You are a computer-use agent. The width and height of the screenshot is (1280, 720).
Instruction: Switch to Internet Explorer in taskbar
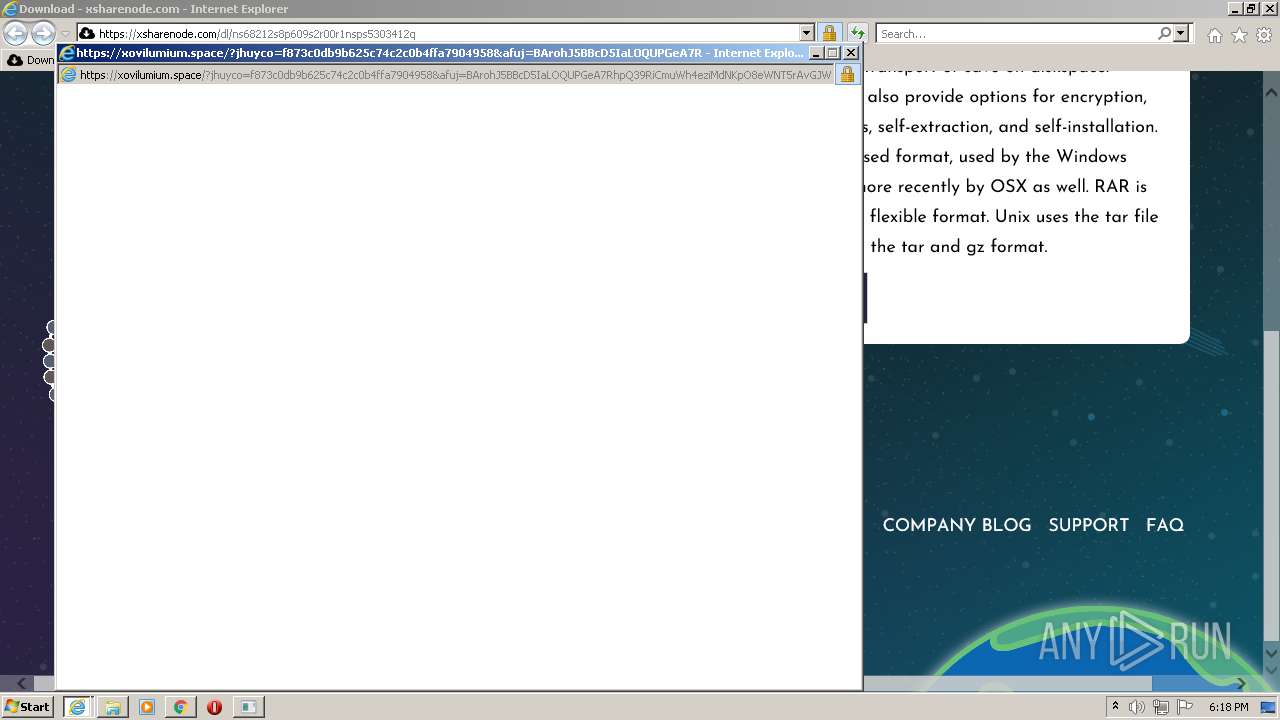pyautogui.click(x=78, y=707)
